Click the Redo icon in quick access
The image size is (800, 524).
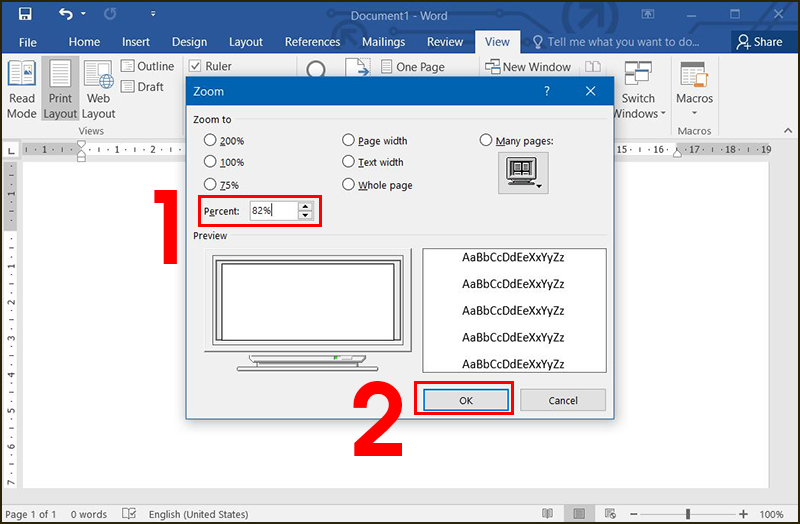(110, 14)
